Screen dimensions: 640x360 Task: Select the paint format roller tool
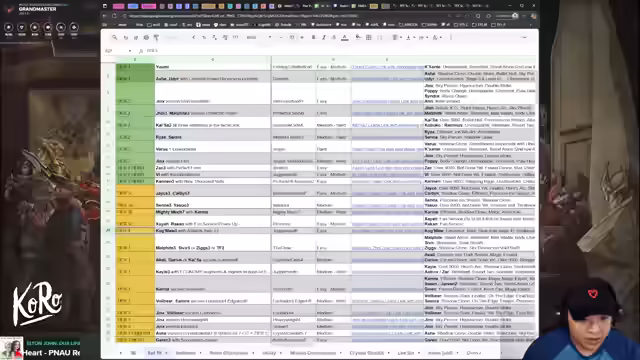pos(156,37)
